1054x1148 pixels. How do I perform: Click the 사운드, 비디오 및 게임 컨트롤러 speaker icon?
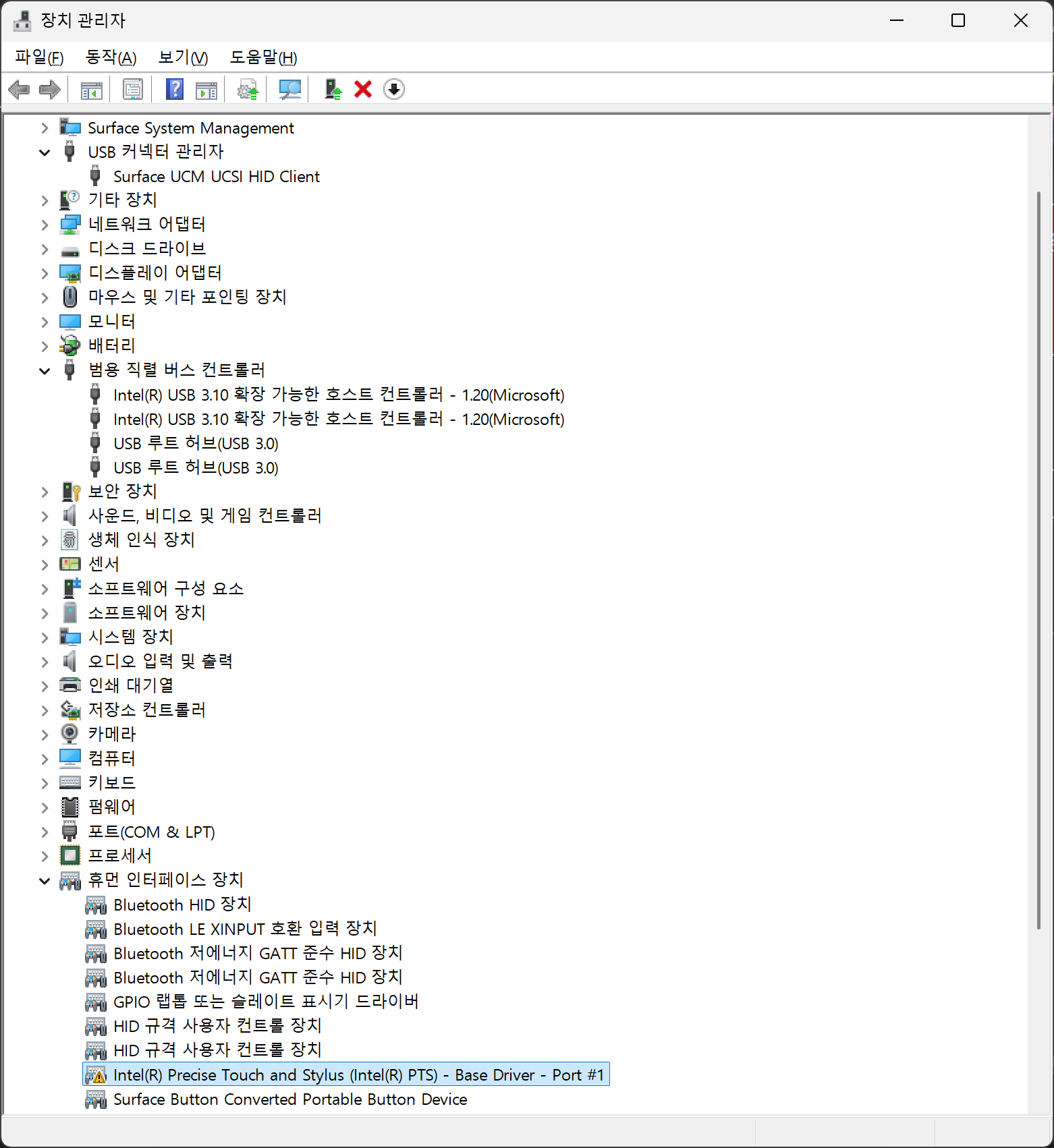pyautogui.click(x=70, y=516)
